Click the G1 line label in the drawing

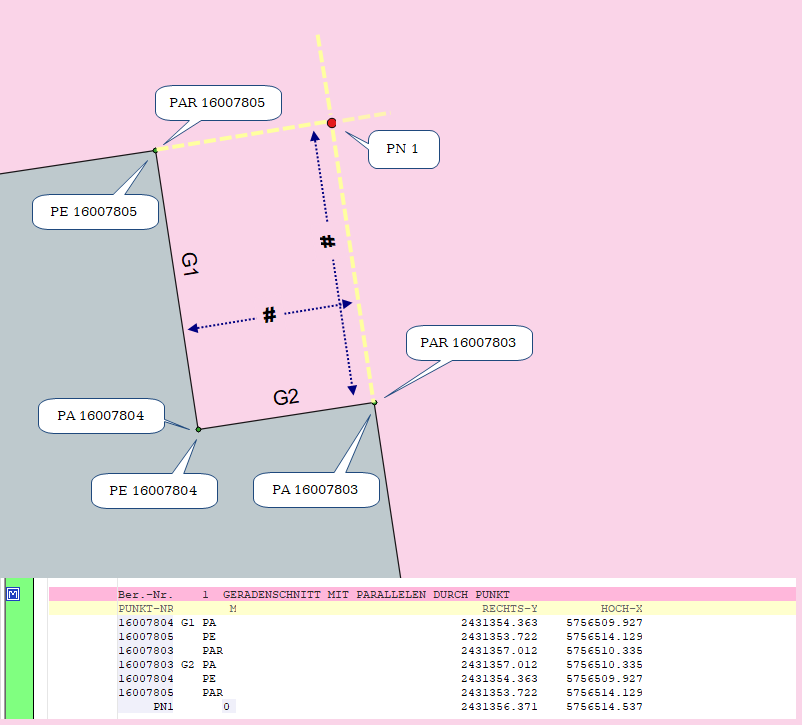coord(190,264)
